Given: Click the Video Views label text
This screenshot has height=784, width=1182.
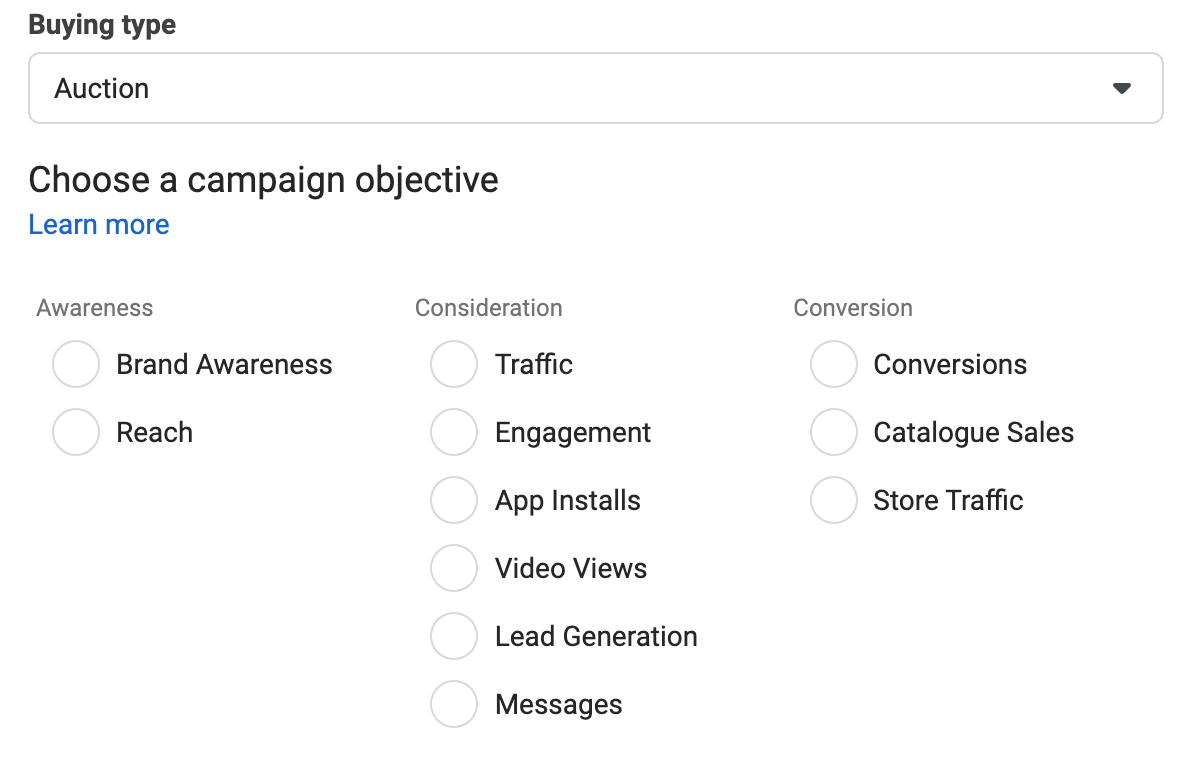Looking at the screenshot, I should (571, 569).
